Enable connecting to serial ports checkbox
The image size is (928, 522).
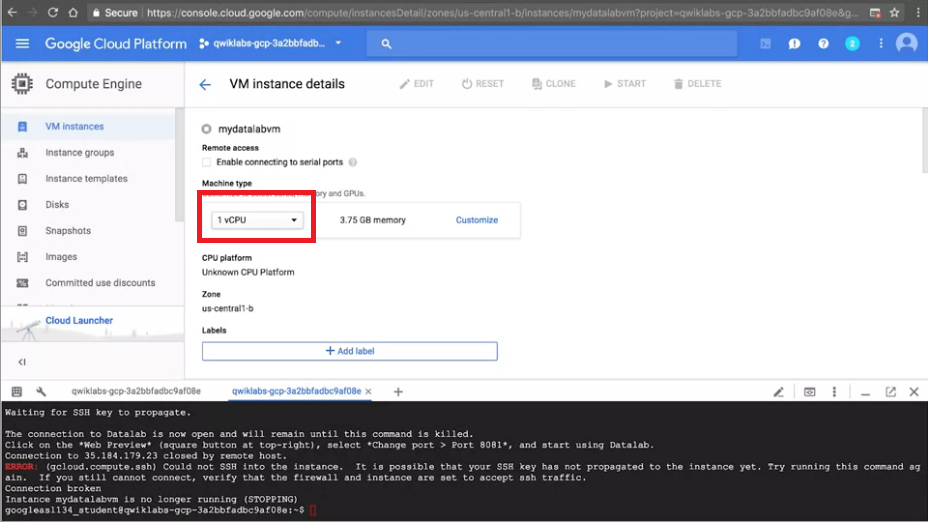coord(206,162)
